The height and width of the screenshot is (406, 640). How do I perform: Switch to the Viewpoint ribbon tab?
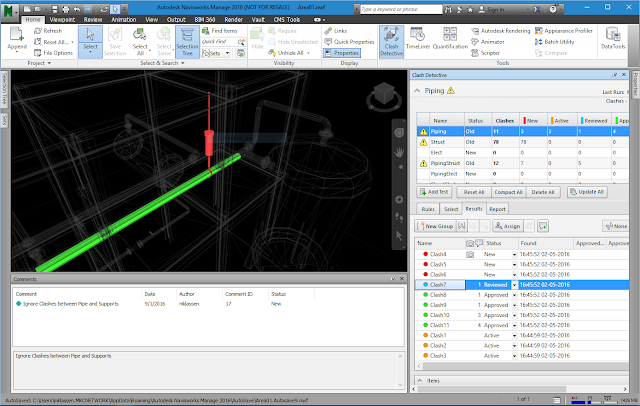pos(62,20)
